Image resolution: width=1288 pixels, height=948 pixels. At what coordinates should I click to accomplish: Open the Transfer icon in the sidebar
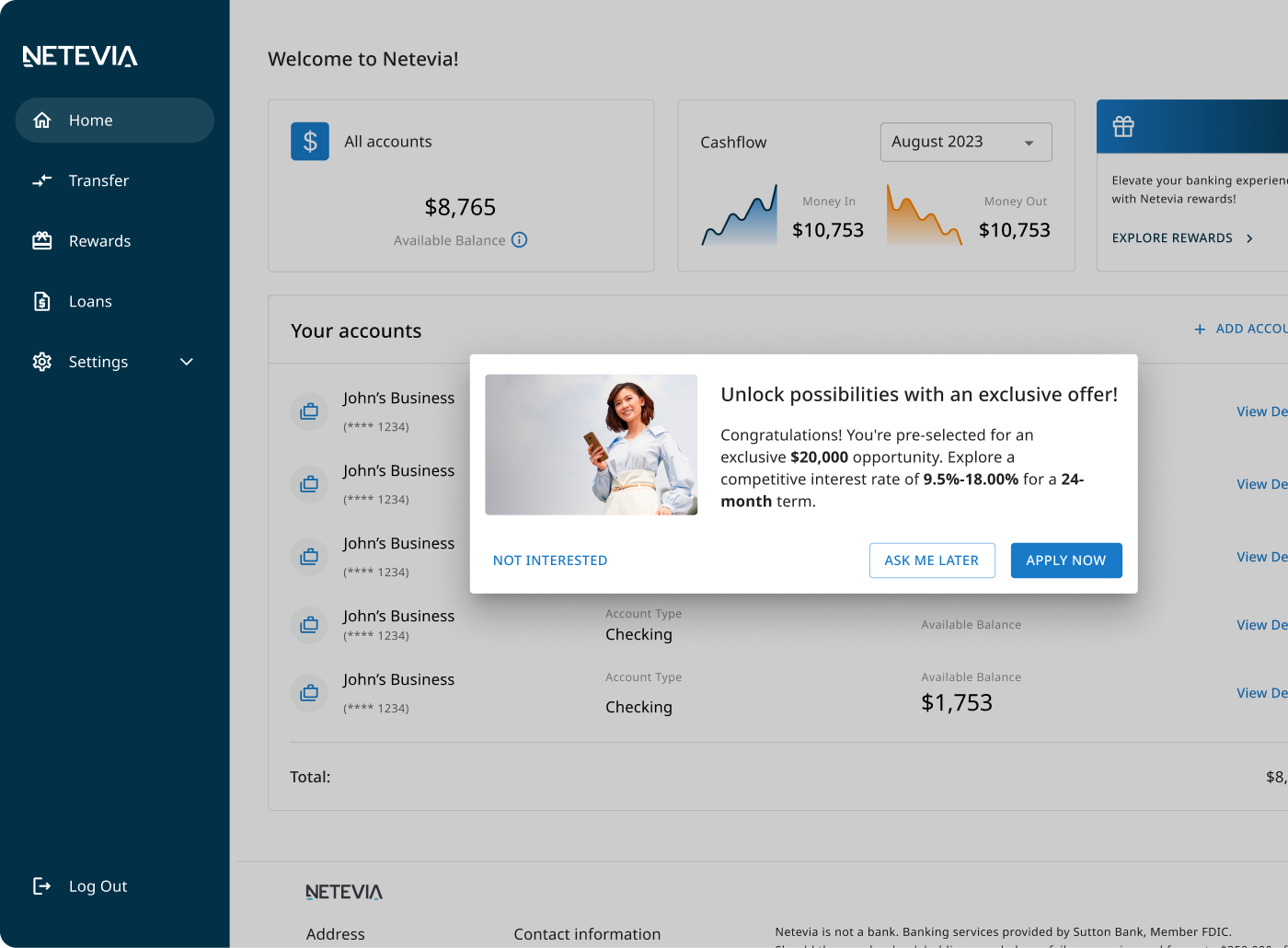[x=41, y=180]
